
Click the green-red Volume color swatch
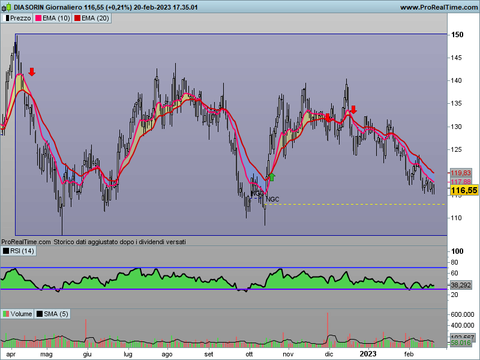tap(6, 314)
